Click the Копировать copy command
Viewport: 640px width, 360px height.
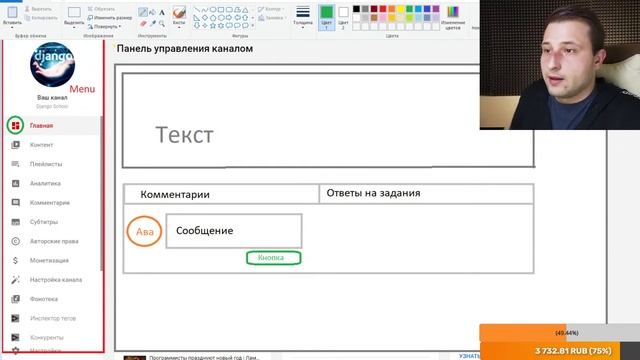click(41, 18)
